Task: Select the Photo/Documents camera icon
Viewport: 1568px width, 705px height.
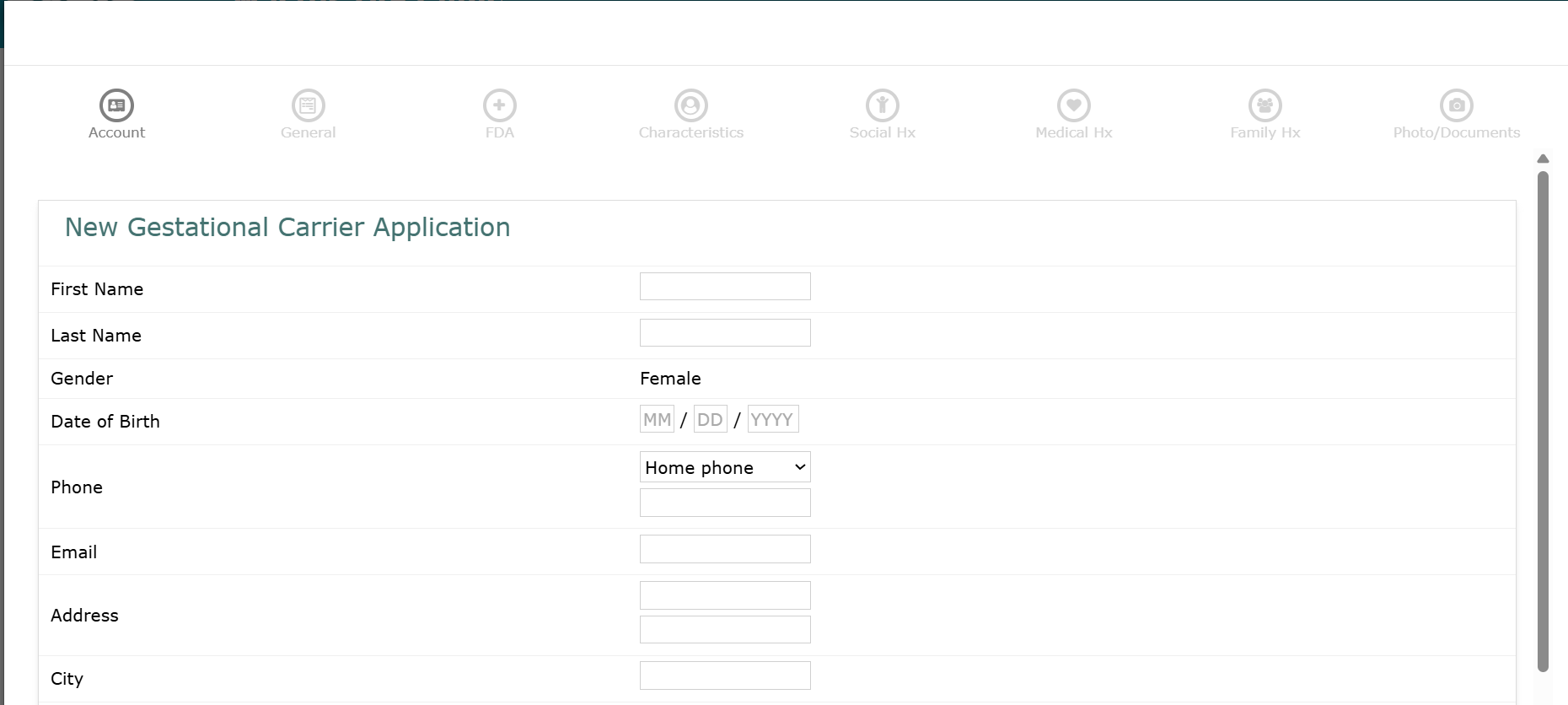Action: tap(1456, 105)
